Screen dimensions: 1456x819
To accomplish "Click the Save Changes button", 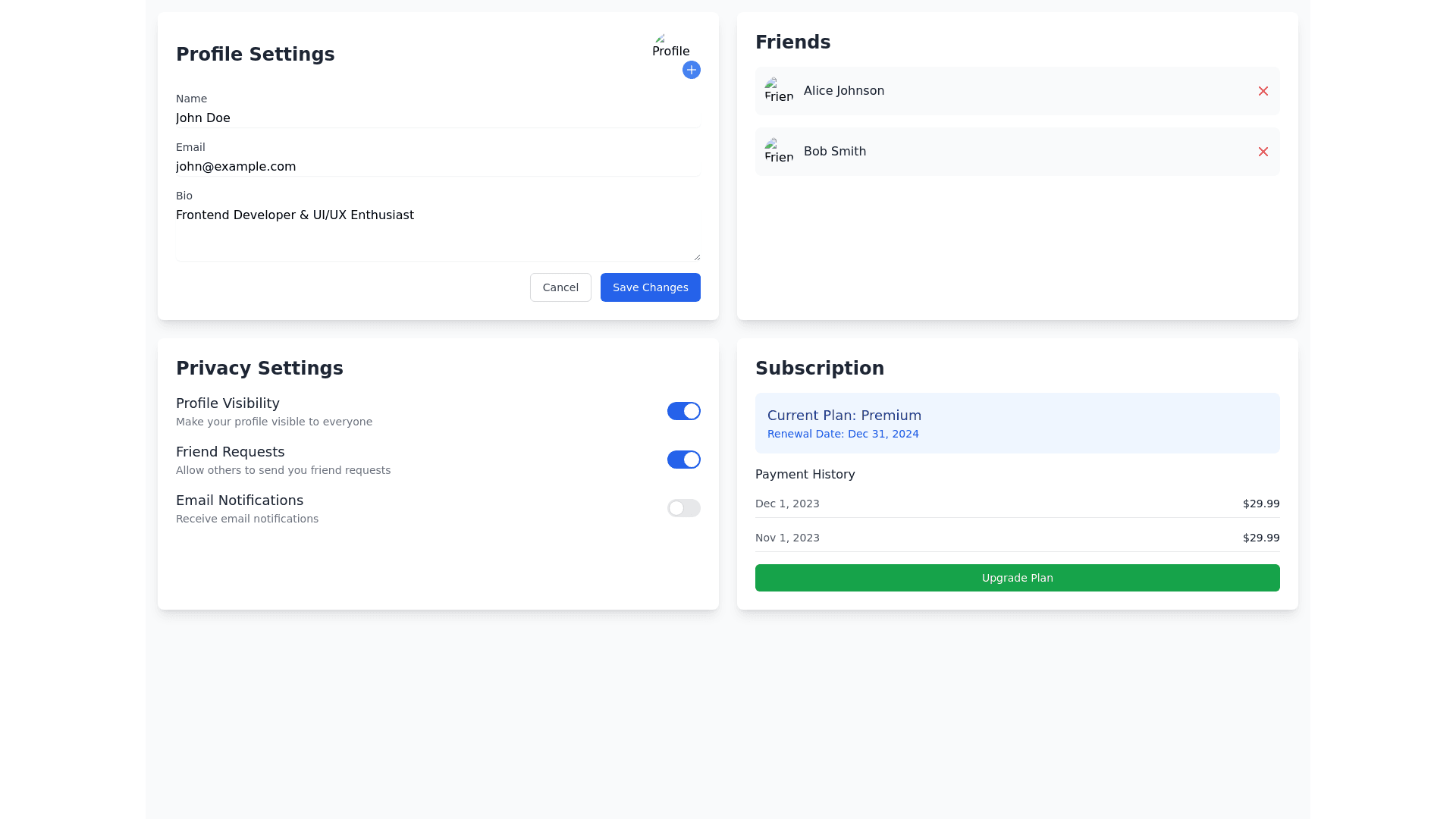I will pyautogui.click(x=650, y=287).
